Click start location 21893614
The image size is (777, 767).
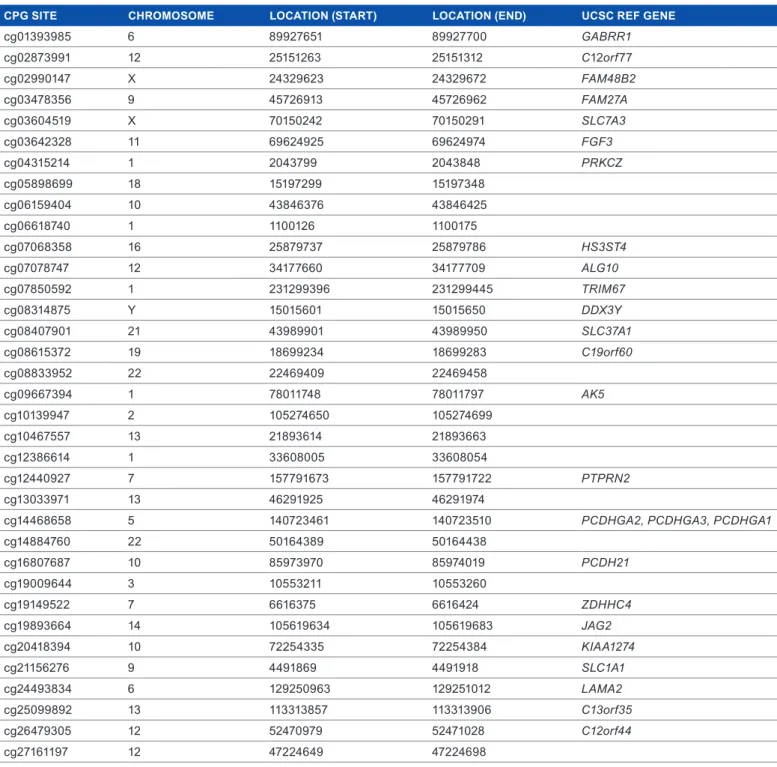pyautogui.click(x=295, y=437)
